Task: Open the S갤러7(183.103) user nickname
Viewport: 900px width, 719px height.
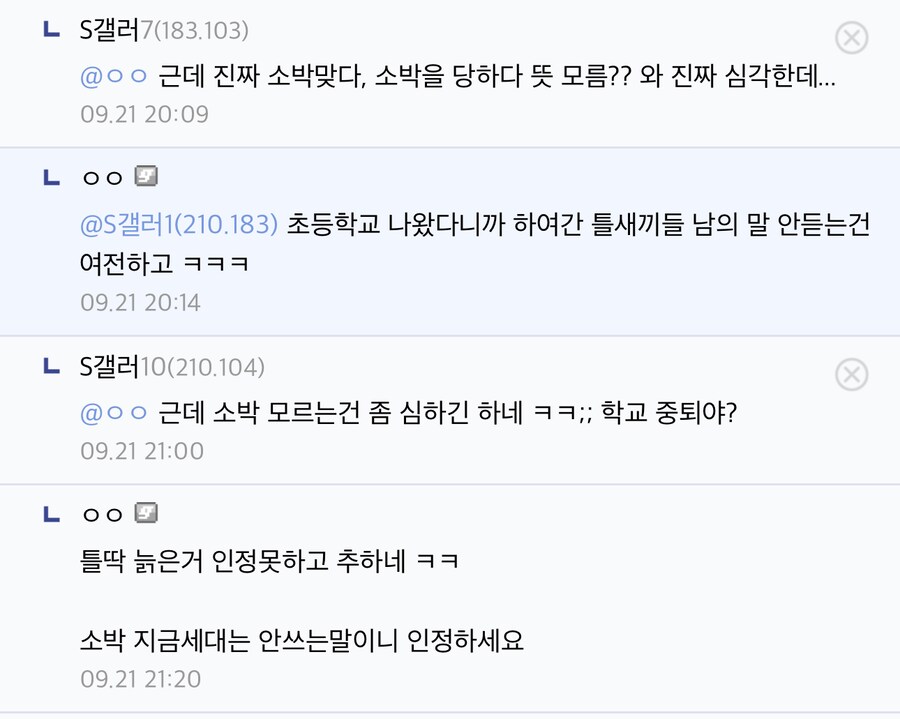Action: point(164,31)
